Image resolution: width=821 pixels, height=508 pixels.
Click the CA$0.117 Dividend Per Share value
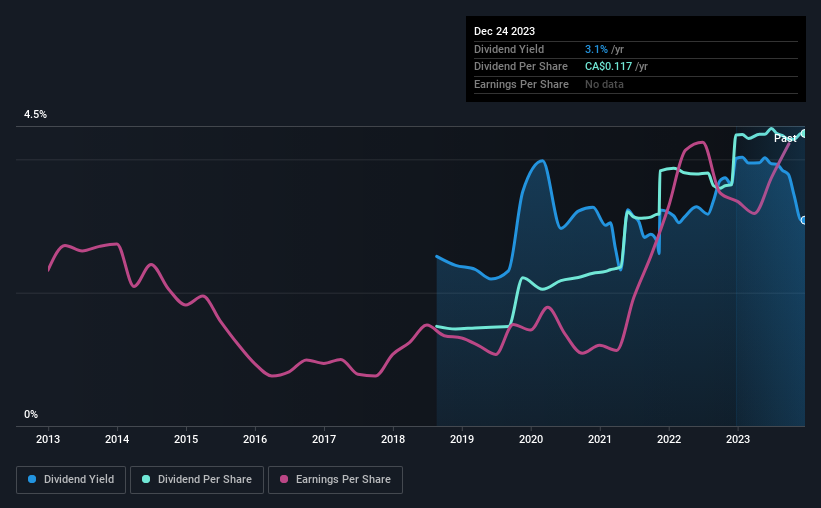click(608, 67)
